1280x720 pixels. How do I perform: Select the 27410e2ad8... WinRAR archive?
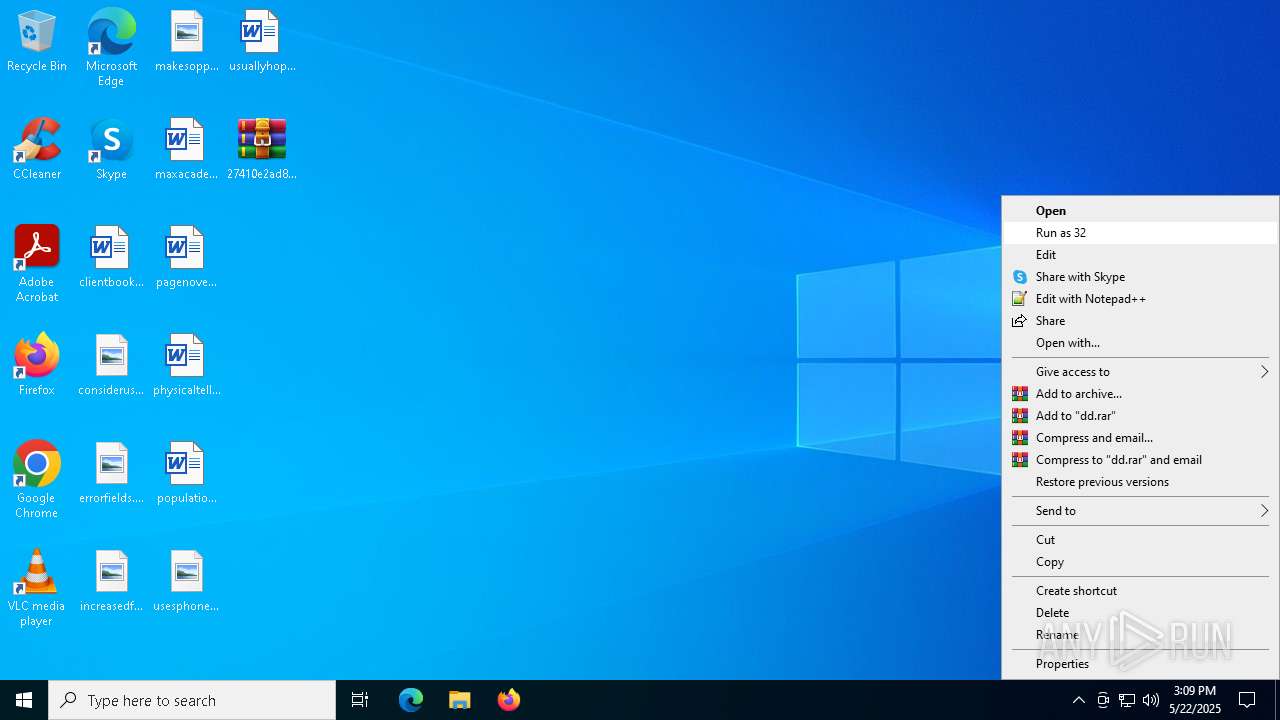pyautogui.click(x=262, y=150)
